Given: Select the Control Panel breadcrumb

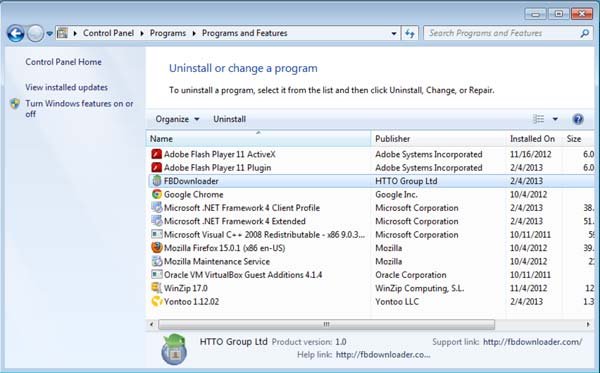Looking at the screenshot, I should [108, 33].
